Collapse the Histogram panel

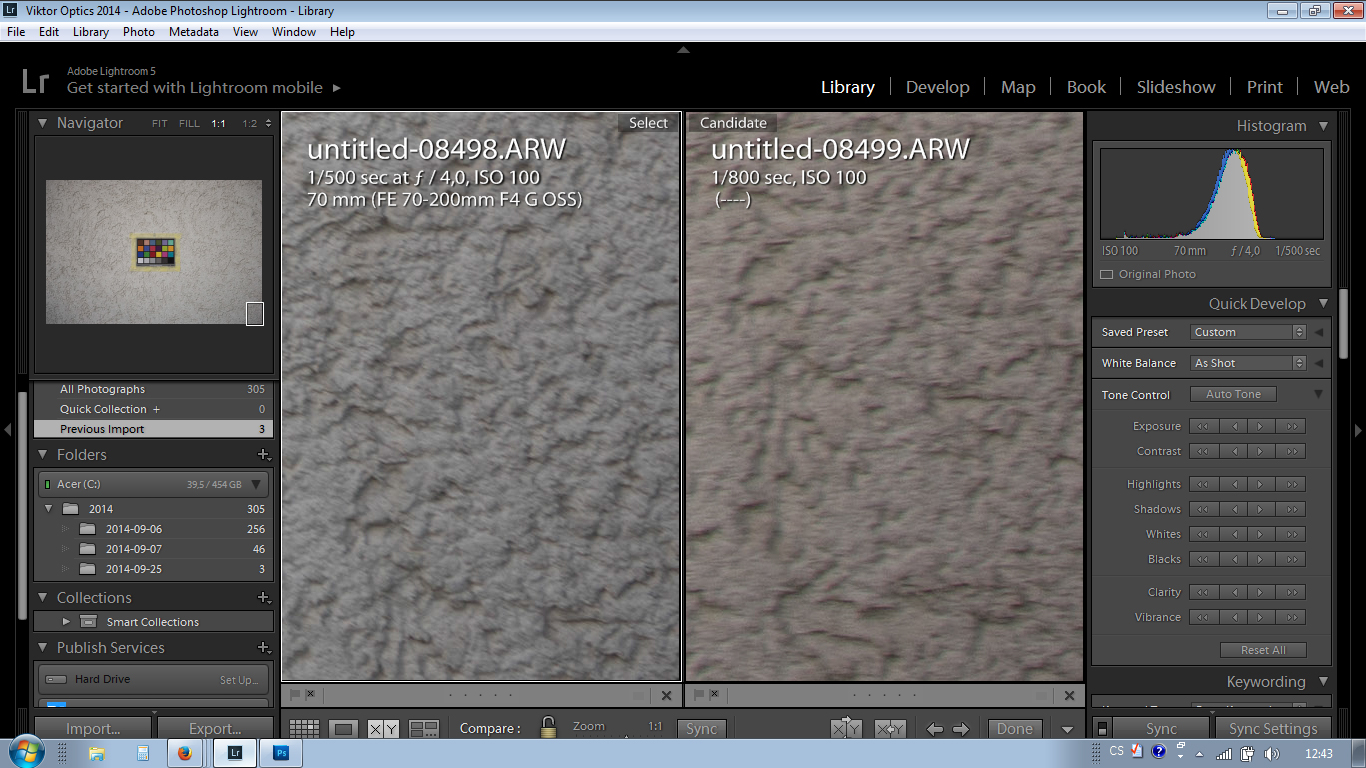(1323, 126)
